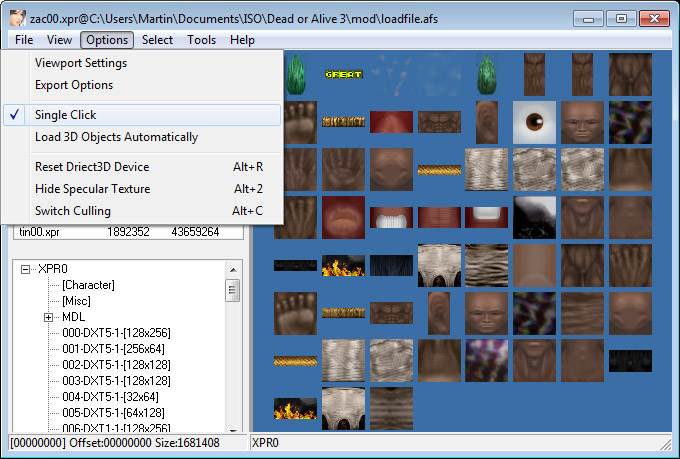Maximize the zac00.xpr window
680x459 pixels.
tap(621, 19)
